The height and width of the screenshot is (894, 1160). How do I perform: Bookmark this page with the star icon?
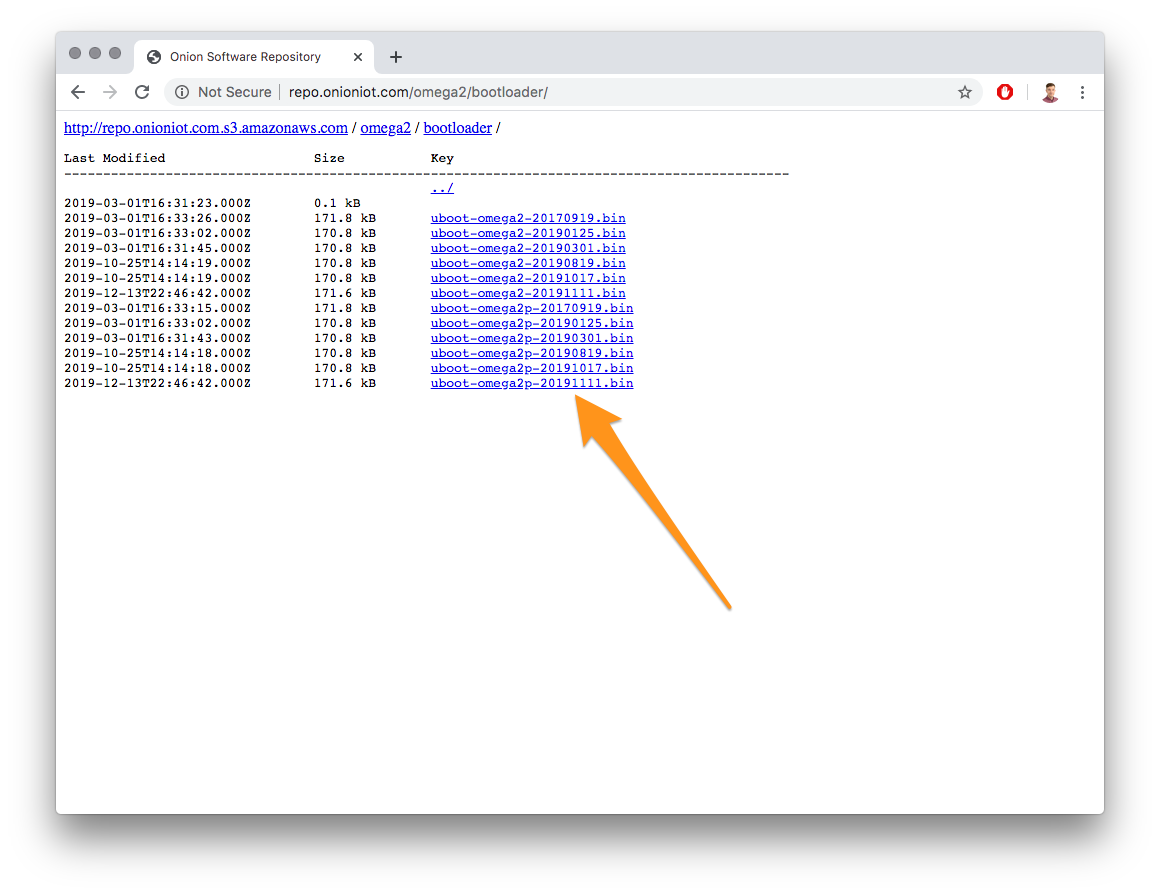[965, 93]
